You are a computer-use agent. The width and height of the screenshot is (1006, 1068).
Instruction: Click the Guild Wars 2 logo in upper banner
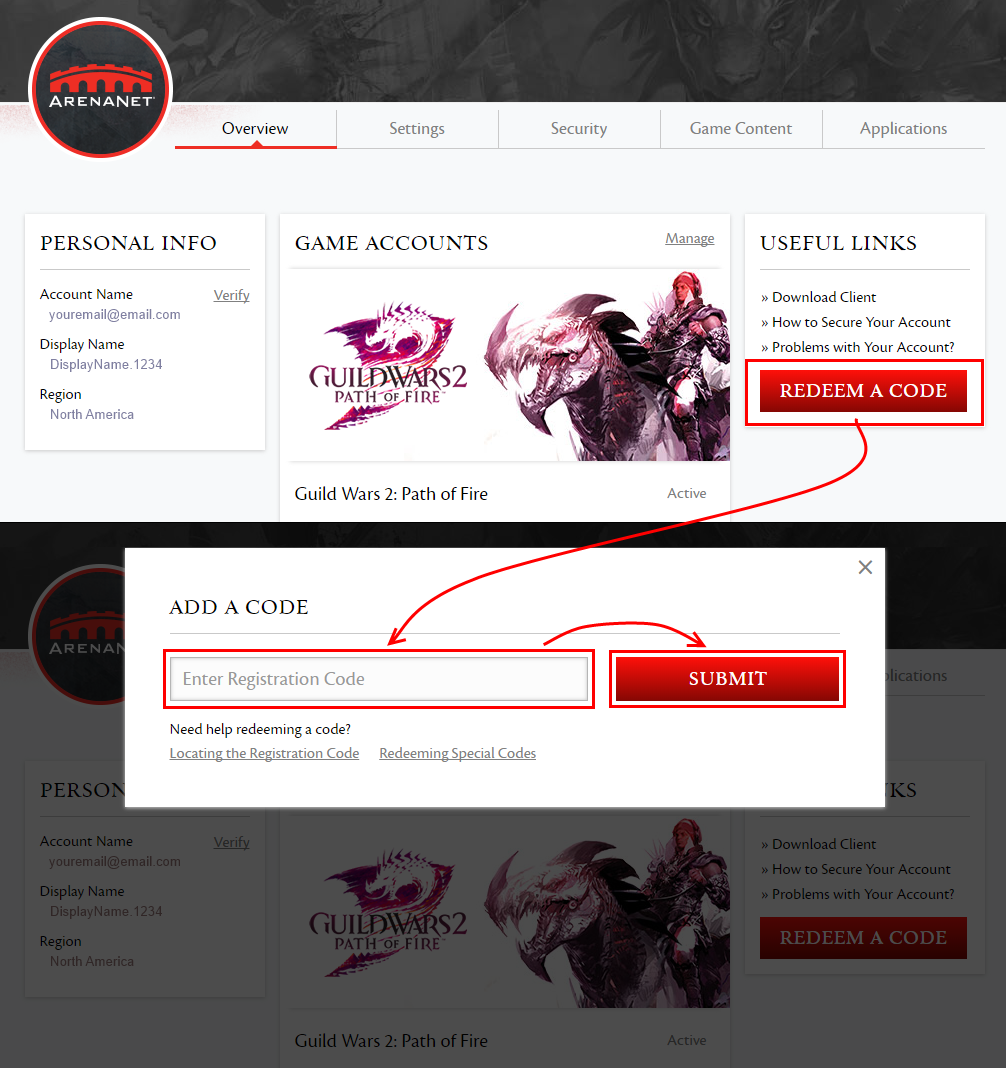[388, 366]
